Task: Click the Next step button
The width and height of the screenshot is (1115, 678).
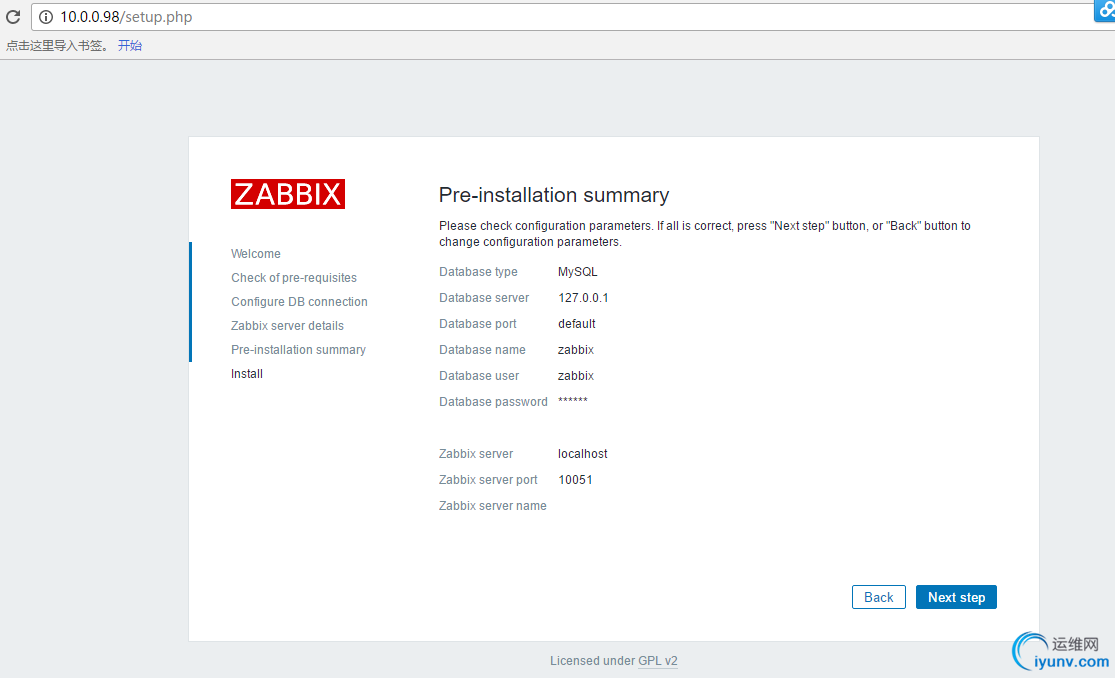Action: (x=956, y=597)
